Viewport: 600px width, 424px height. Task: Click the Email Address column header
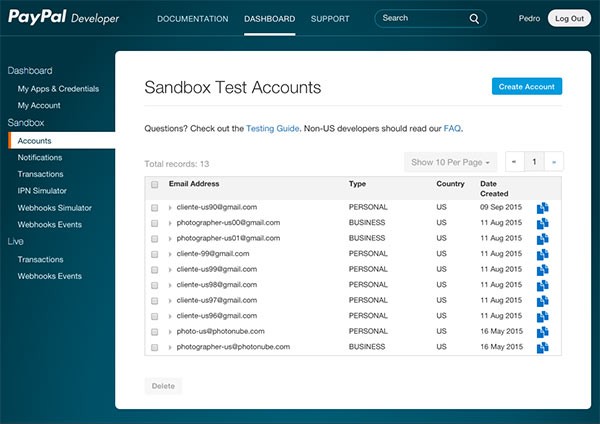(x=194, y=184)
